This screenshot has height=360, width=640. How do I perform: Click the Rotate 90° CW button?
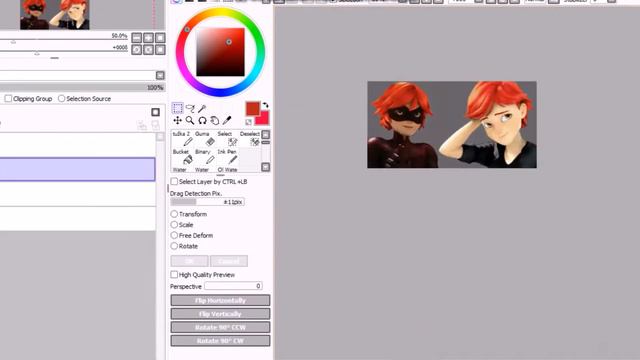(220, 341)
